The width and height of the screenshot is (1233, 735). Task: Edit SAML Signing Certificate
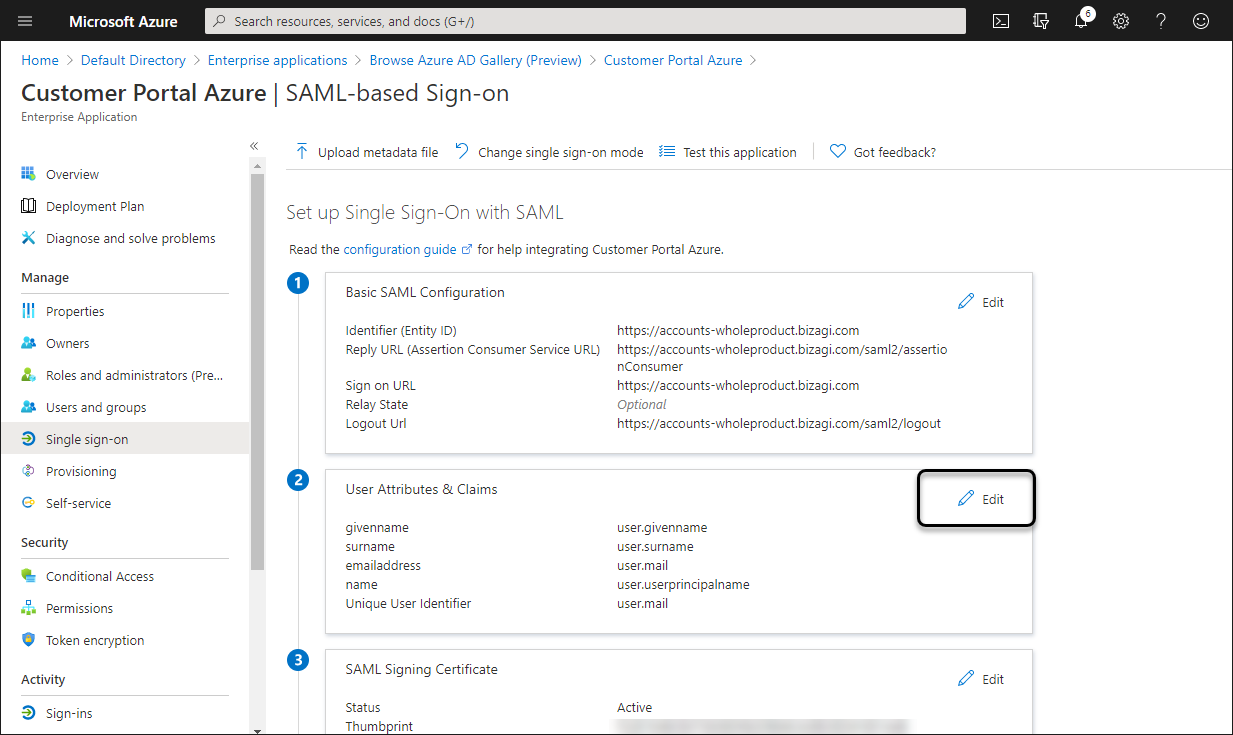[x=981, y=679]
